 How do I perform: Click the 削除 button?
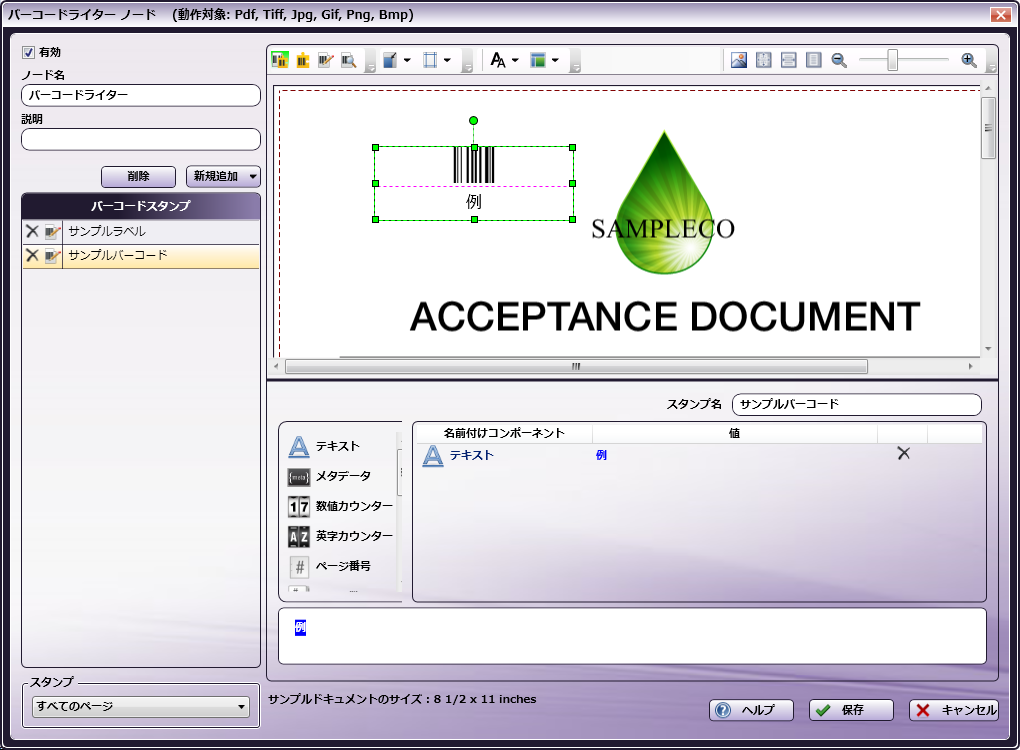(139, 176)
